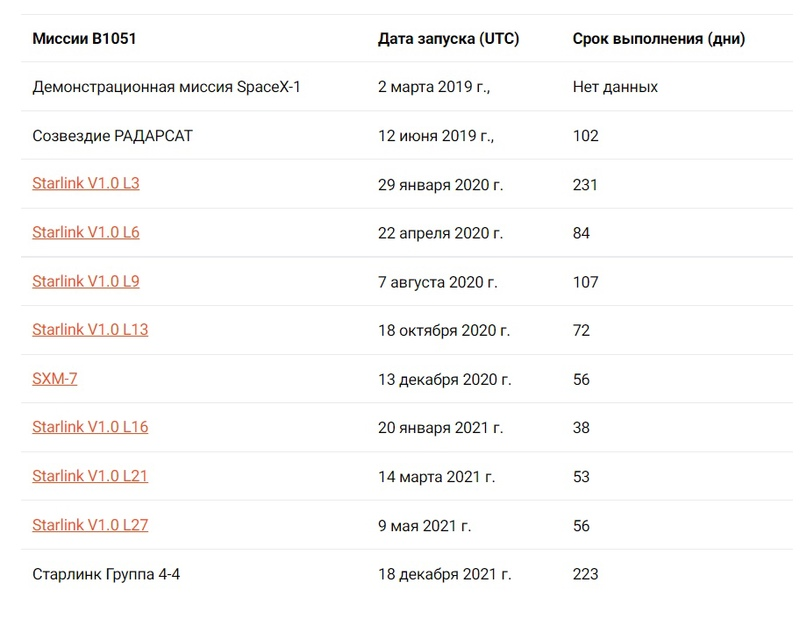Select the "Срок выполнения (дни)" header
807x618 pixels.
coord(658,39)
